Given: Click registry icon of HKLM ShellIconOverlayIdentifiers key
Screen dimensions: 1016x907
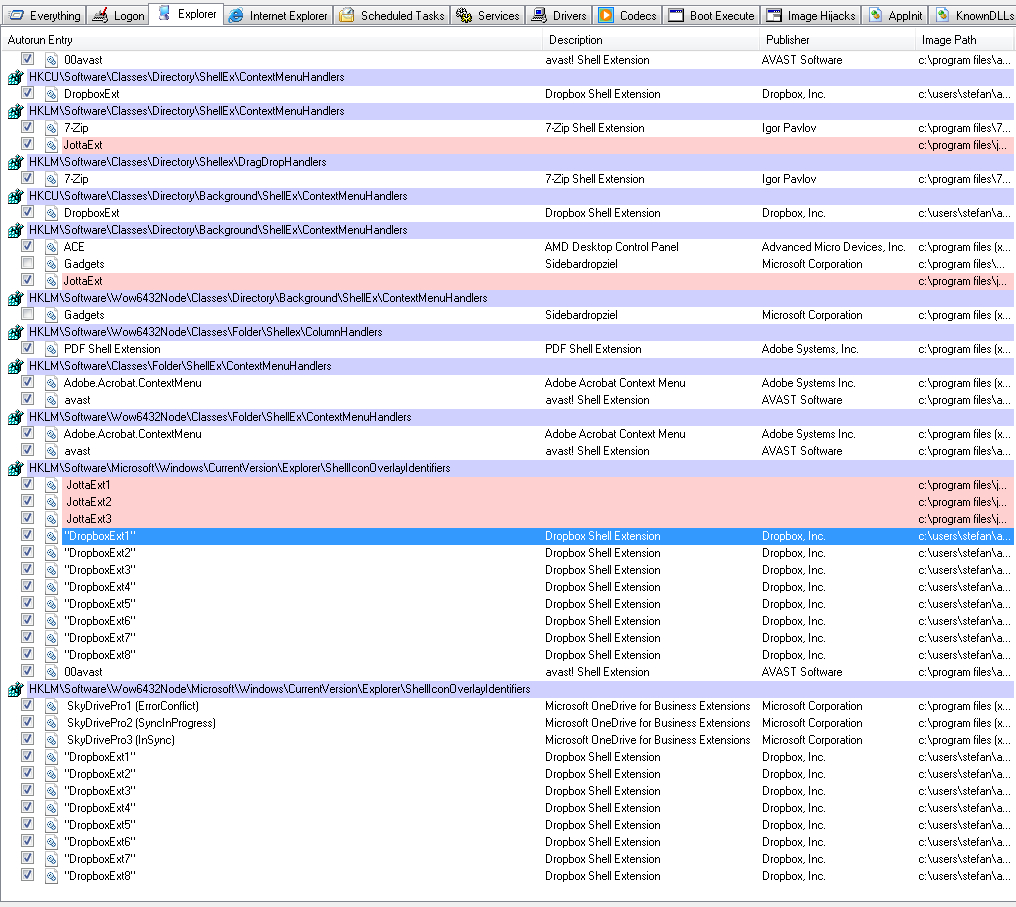Looking at the screenshot, I should (16, 468).
